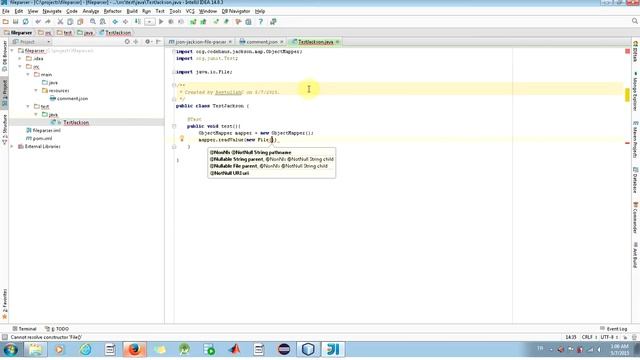Open the run configuration dropdown
The image size is (640, 360).
150,22
